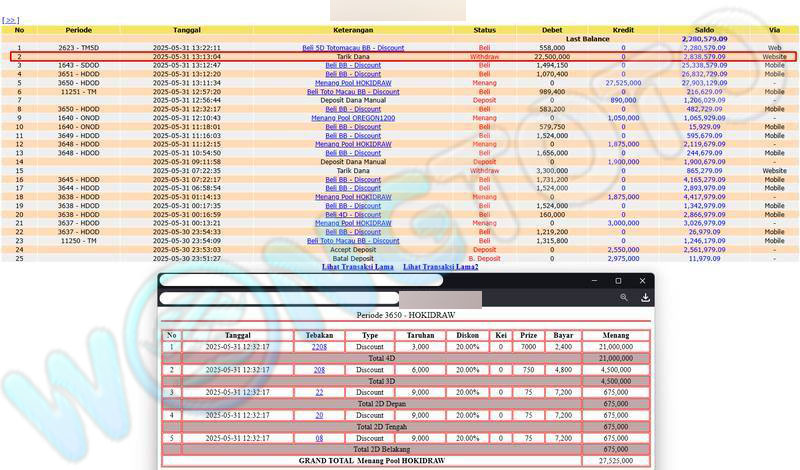
Task: Click the download icon in popup toolbar
Action: (x=645, y=298)
